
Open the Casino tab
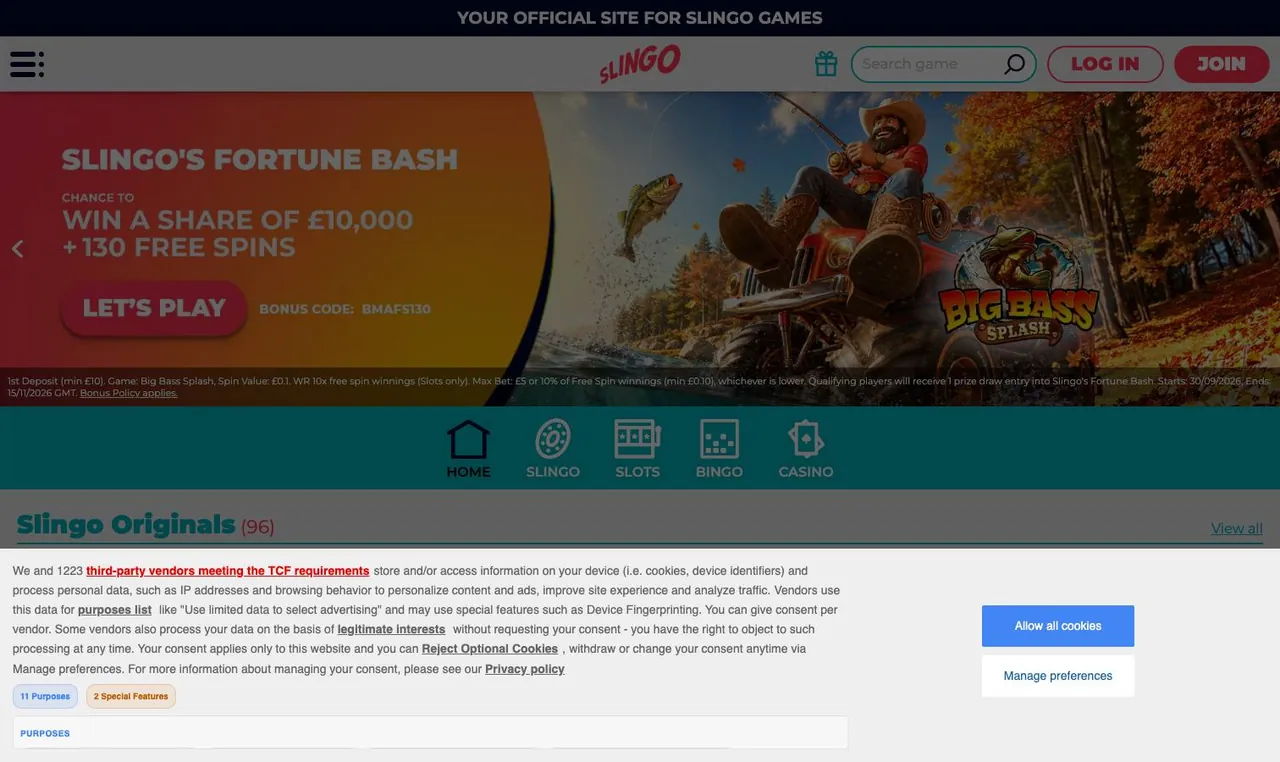tap(806, 449)
